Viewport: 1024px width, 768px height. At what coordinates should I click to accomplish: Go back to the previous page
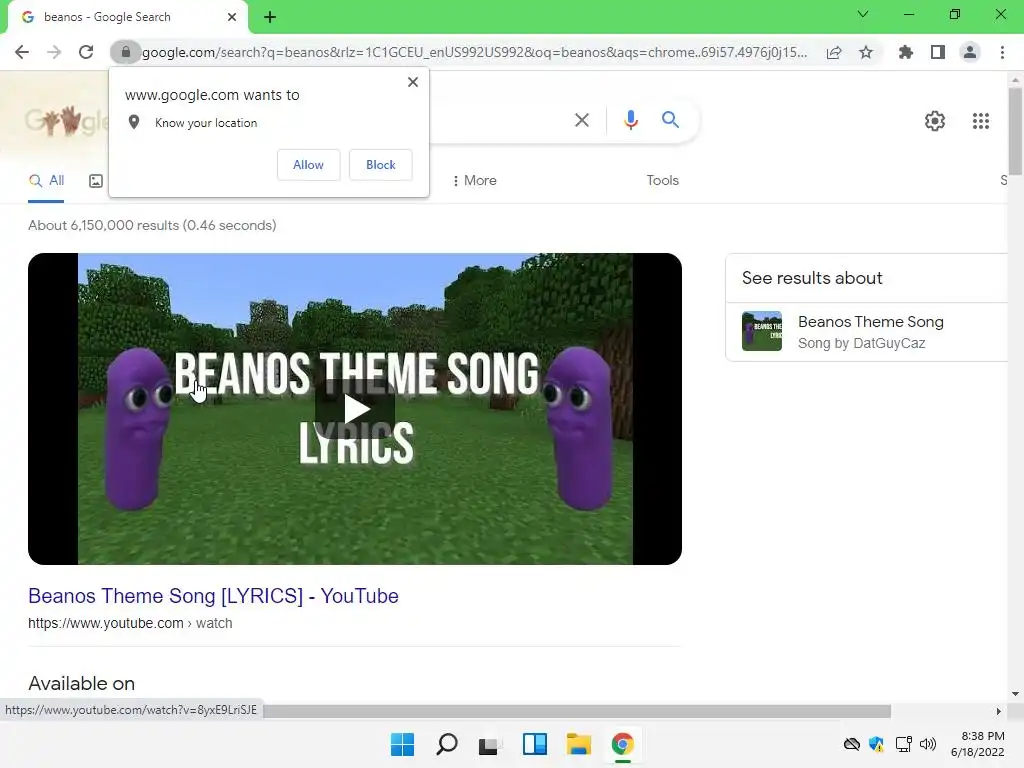(22, 52)
